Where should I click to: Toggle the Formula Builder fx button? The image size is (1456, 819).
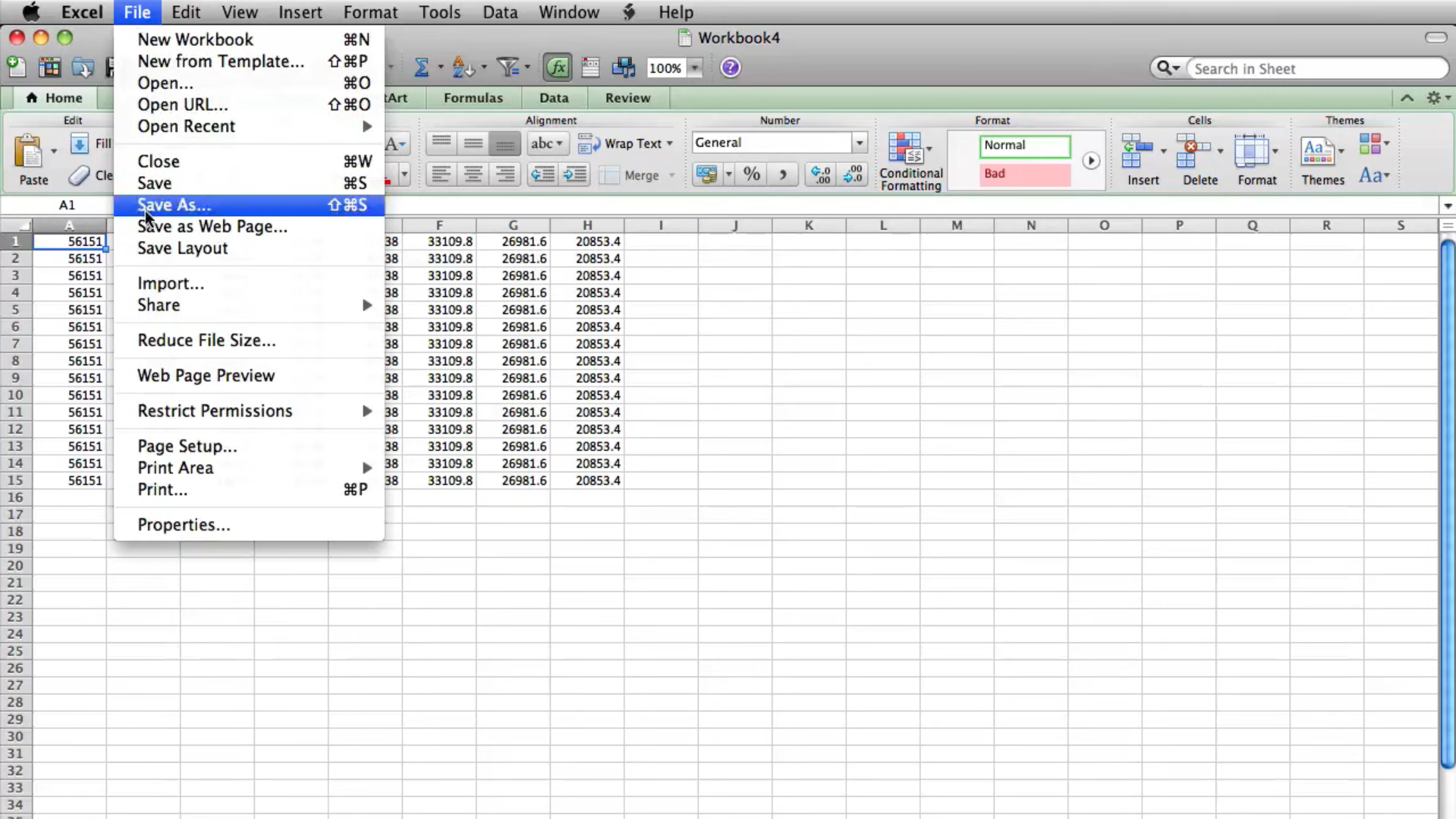point(558,68)
